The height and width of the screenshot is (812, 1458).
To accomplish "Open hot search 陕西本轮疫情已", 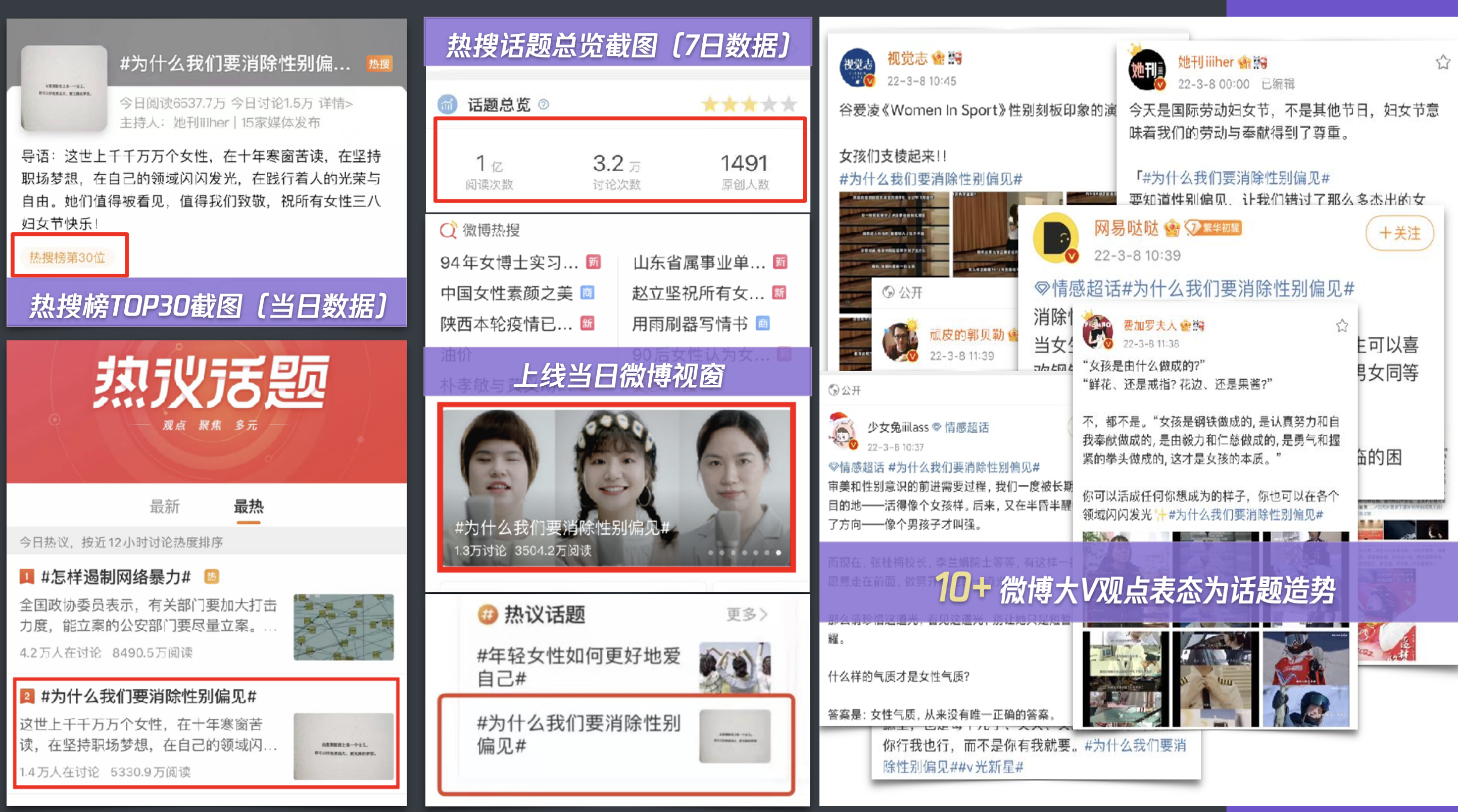I will click(x=507, y=324).
